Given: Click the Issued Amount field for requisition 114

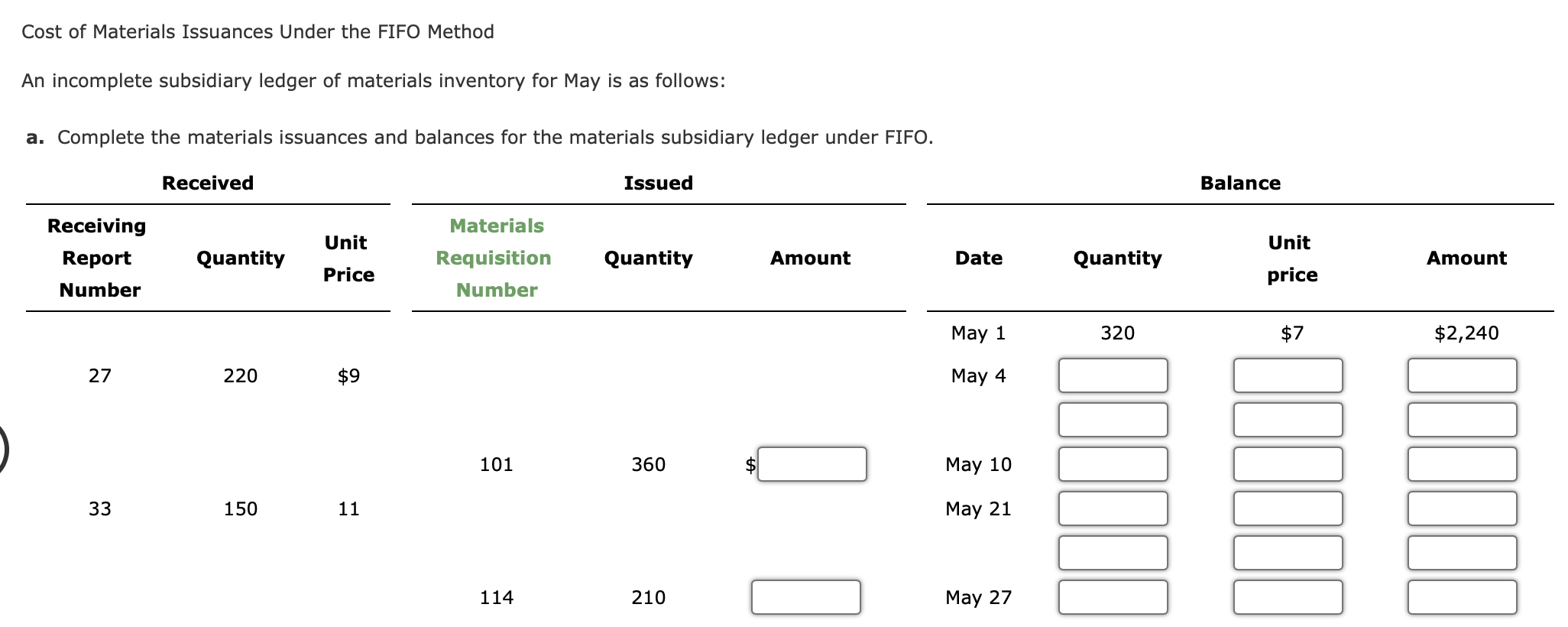Looking at the screenshot, I should pyautogui.click(x=805, y=597).
